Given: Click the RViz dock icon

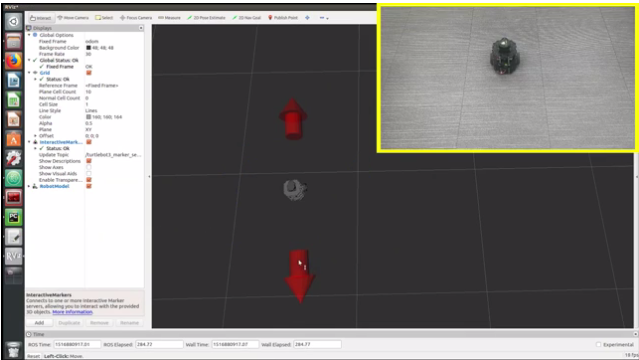Looking at the screenshot, I should (x=13, y=256).
